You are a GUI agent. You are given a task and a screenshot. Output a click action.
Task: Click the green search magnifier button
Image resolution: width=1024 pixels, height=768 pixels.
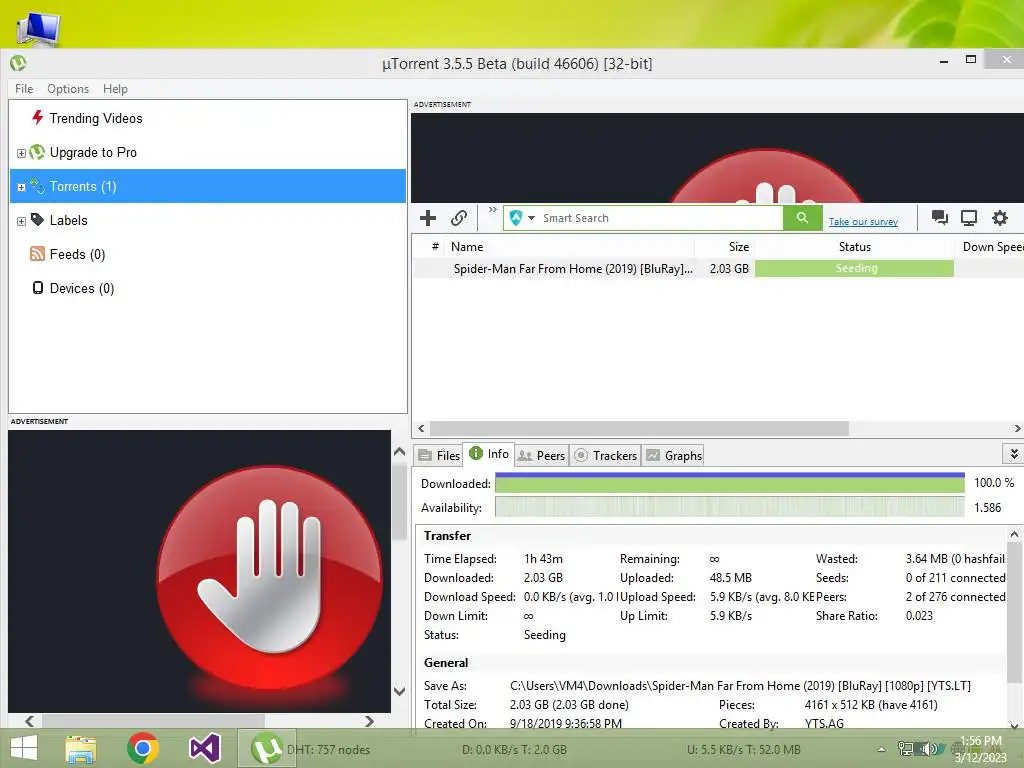coord(803,217)
